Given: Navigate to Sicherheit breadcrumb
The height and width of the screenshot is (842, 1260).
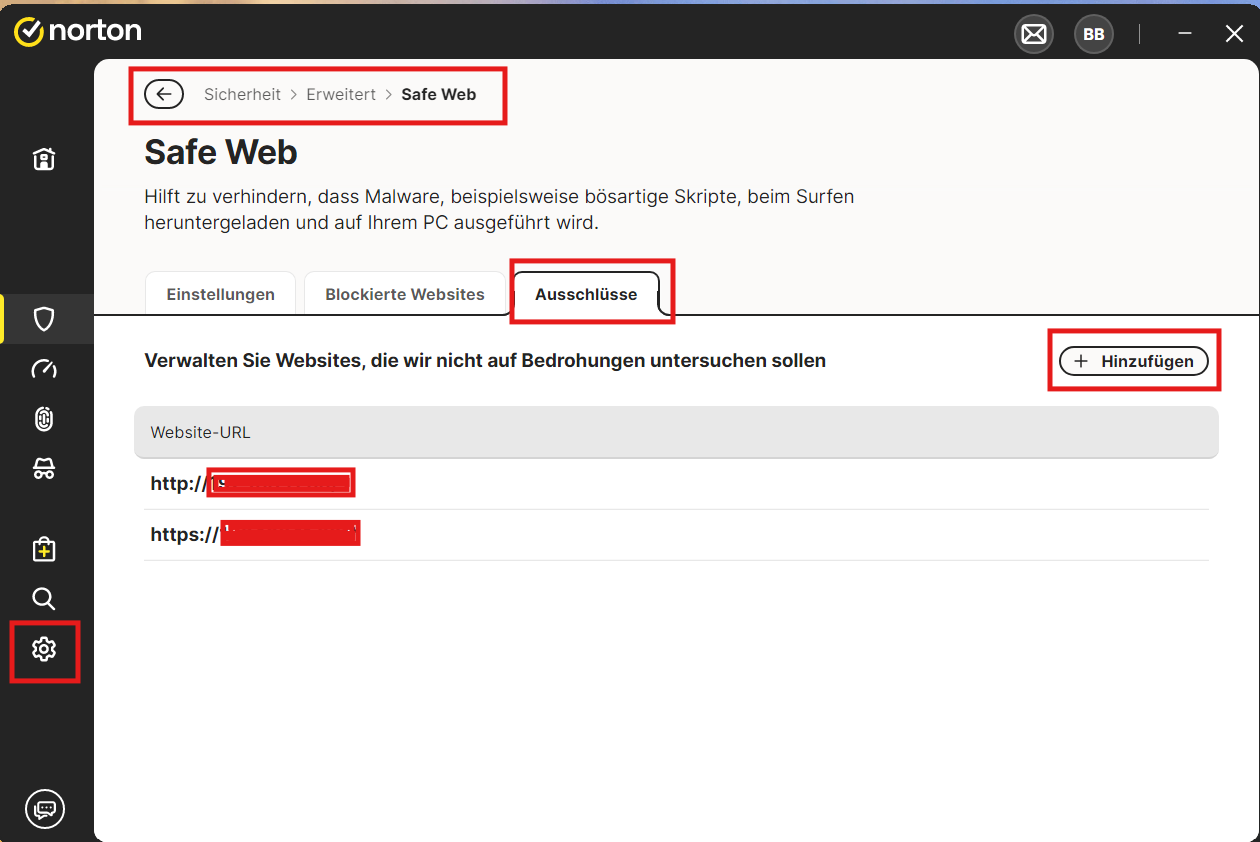Looking at the screenshot, I should (x=243, y=95).
